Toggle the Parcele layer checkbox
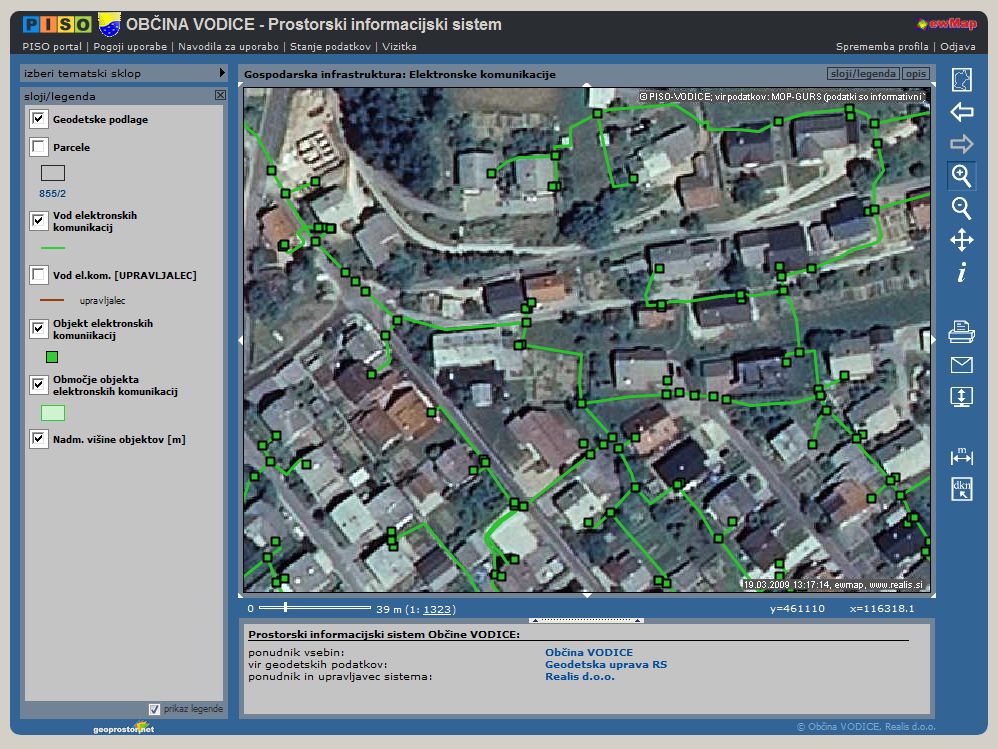998x749 pixels. 39,148
